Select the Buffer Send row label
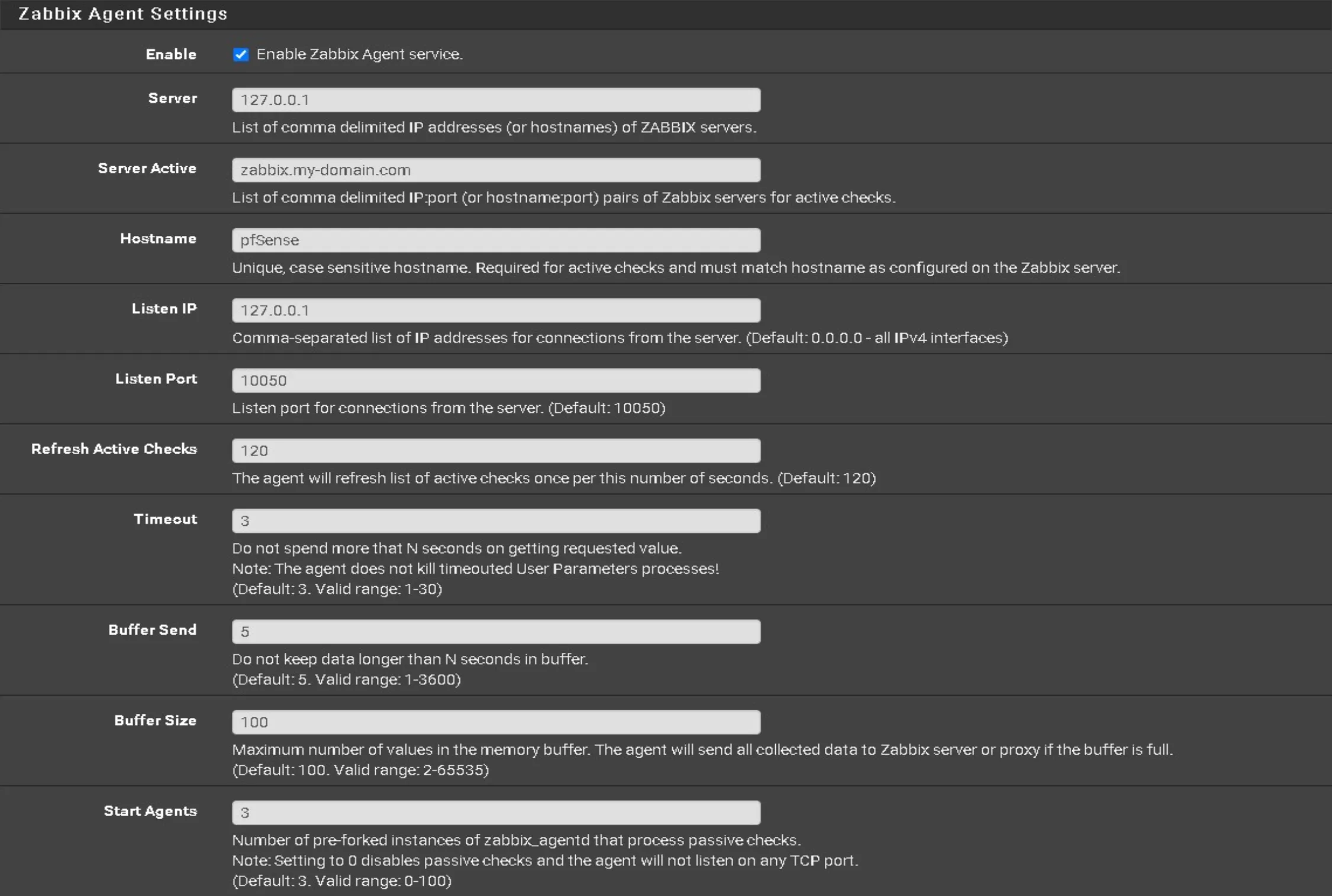The width and height of the screenshot is (1332, 896). (x=152, y=630)
